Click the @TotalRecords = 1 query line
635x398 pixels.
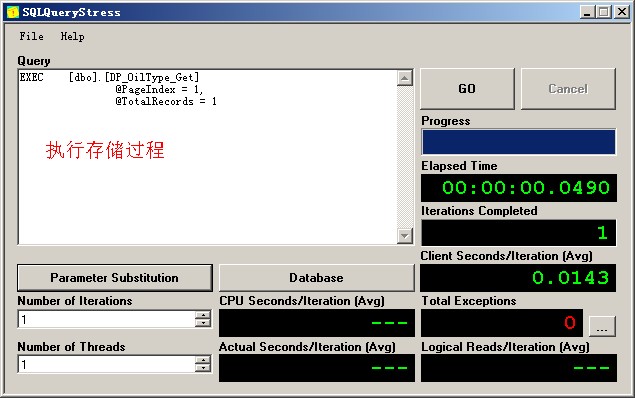pyautogui.click(x=166, y=102)
